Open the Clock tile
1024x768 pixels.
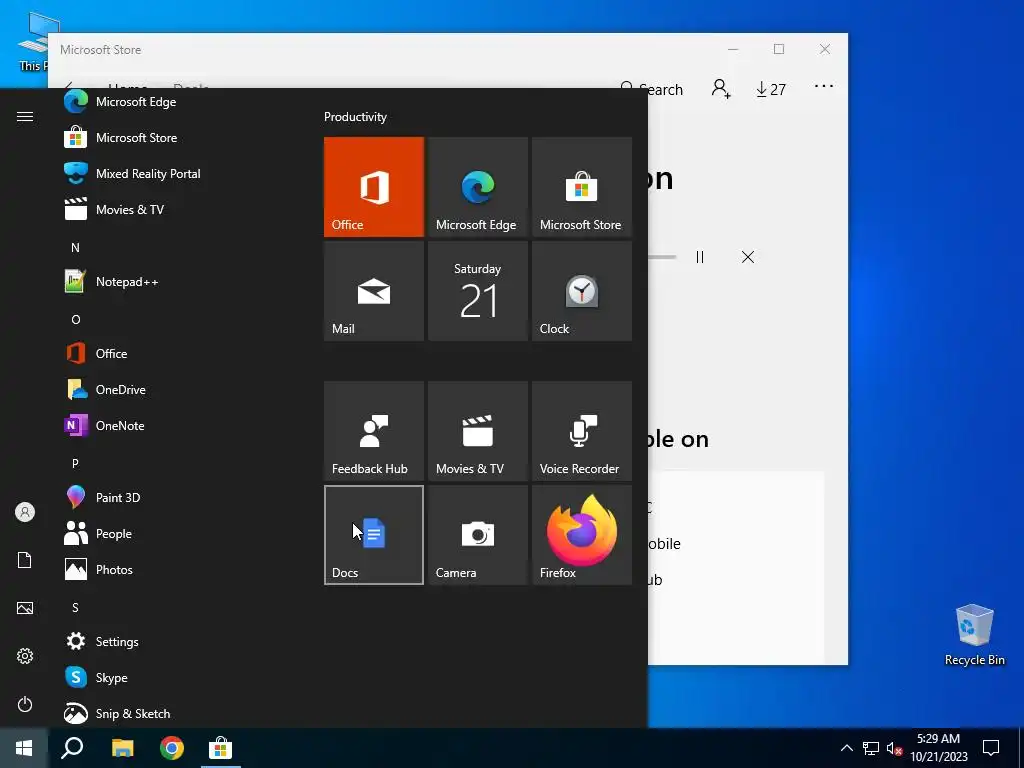click(582, 291)
